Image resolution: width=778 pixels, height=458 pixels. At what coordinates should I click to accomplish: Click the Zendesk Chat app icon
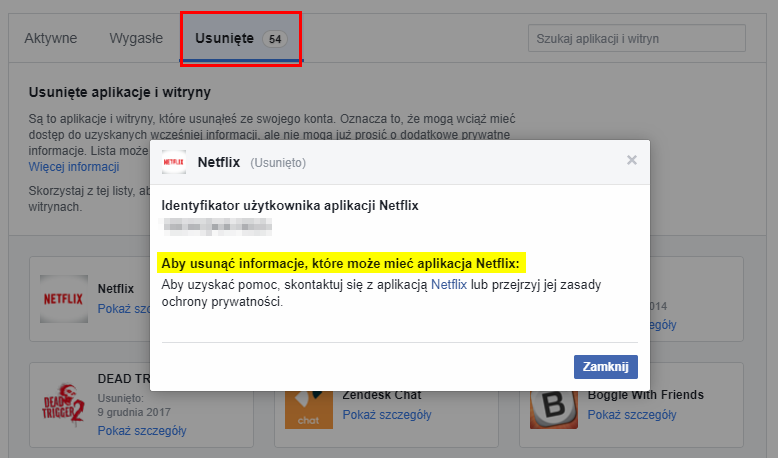coord(309,410)
